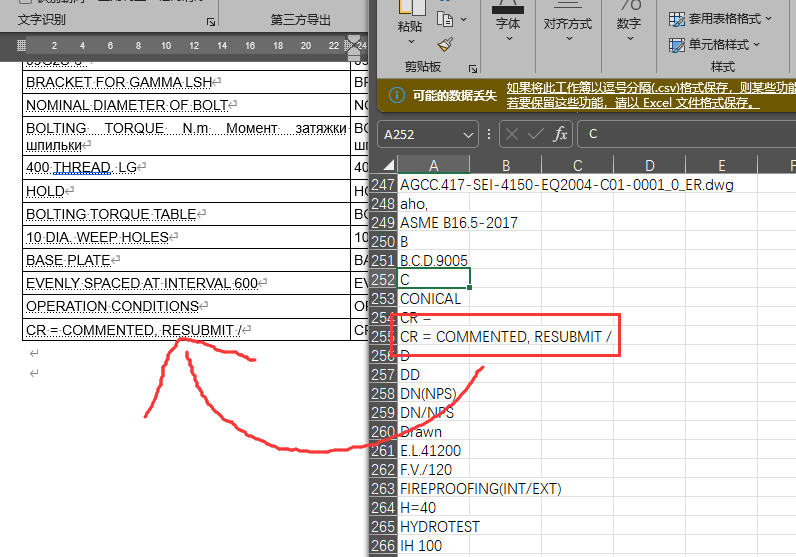796x557 pixels.
Task: Expand the 数字 number group dropdown
Action: 630,39
